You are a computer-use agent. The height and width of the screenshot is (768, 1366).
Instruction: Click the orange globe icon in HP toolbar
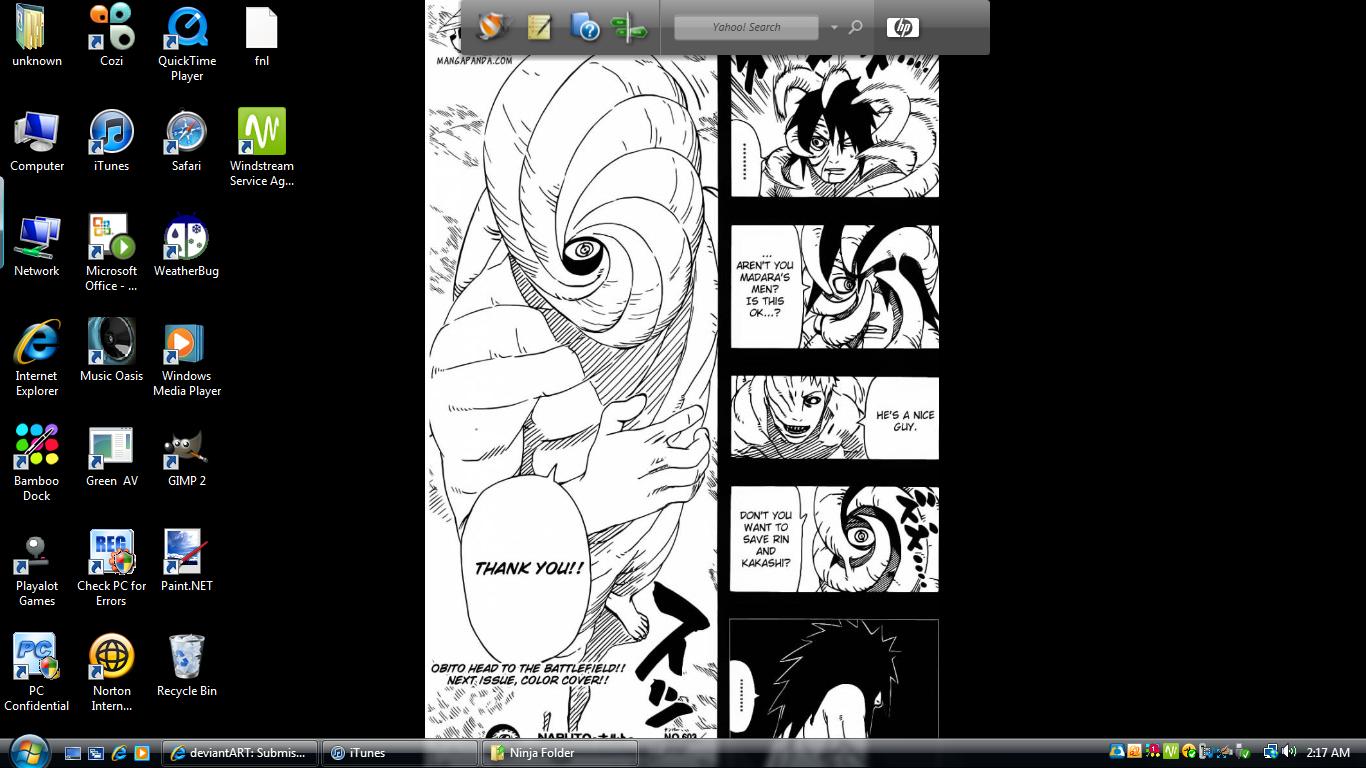pos(492,27)
